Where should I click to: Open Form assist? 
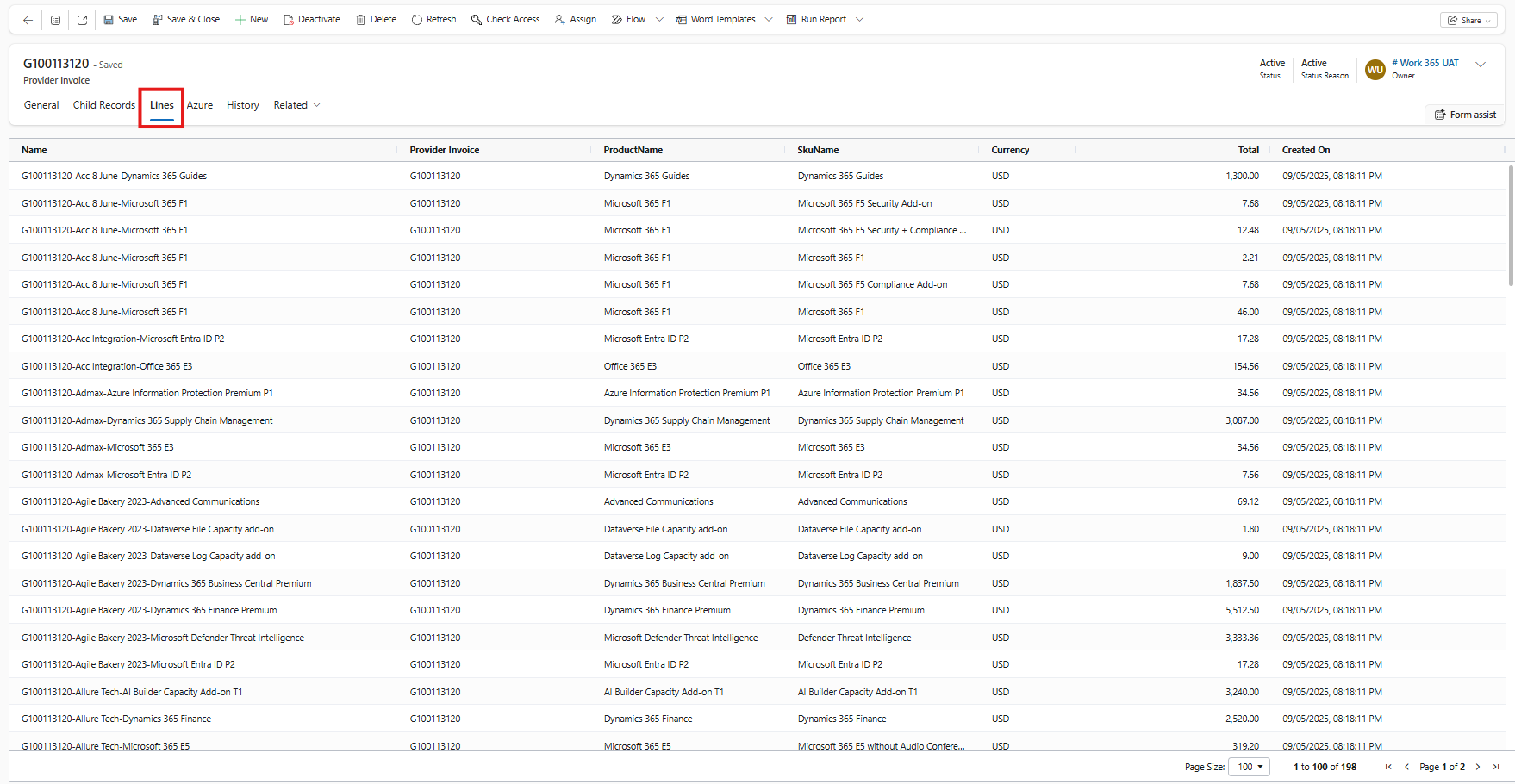point(1465,115)
